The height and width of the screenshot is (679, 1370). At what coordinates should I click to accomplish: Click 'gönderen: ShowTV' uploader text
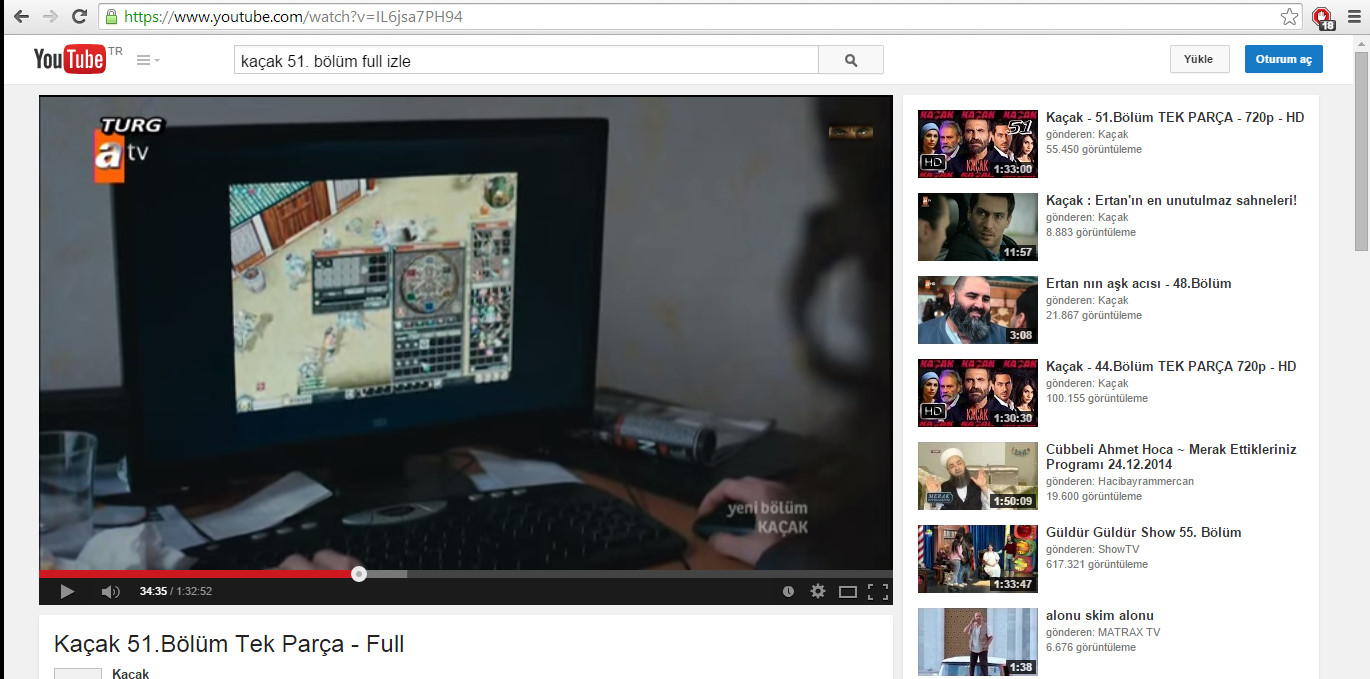pos(1094,549)
